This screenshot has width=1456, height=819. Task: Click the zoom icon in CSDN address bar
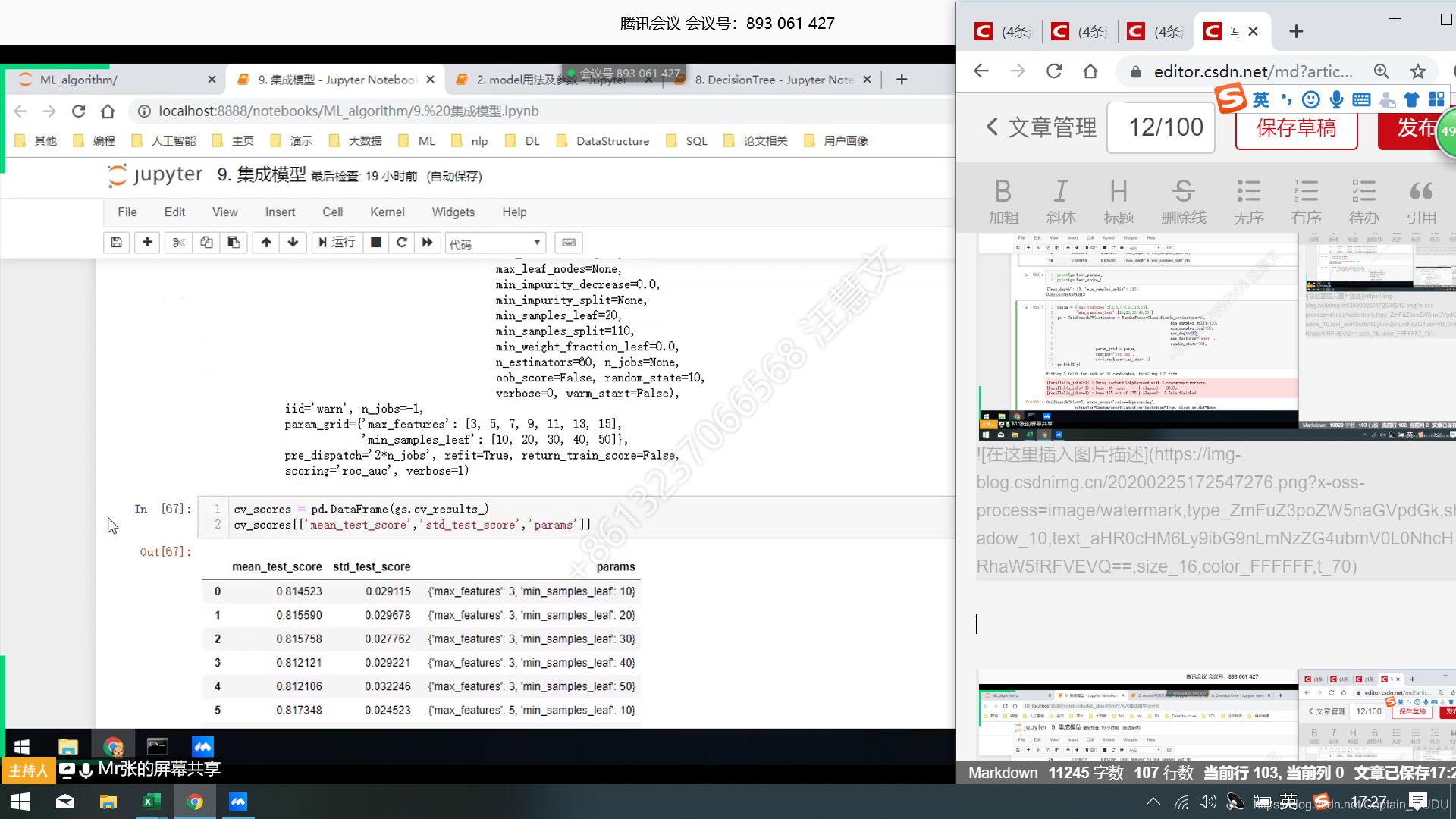[x=1382, y=71]
